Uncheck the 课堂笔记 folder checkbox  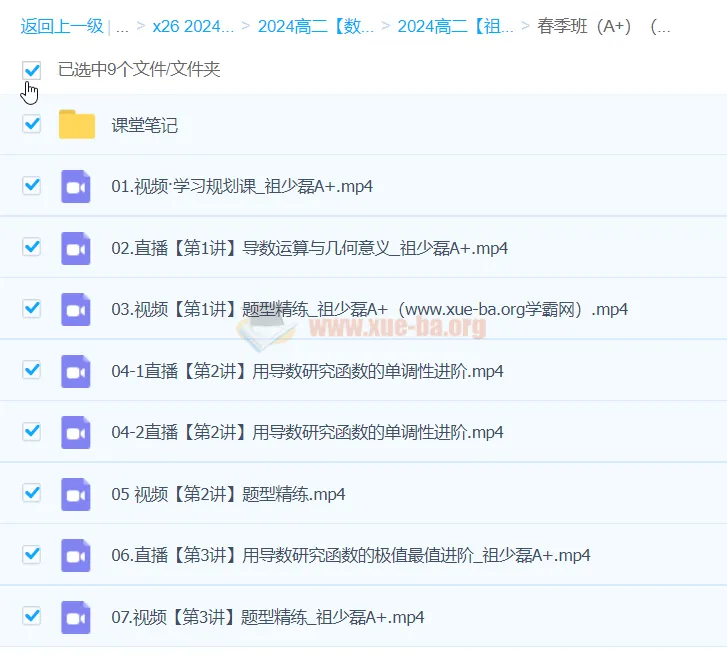click(32, 124)
